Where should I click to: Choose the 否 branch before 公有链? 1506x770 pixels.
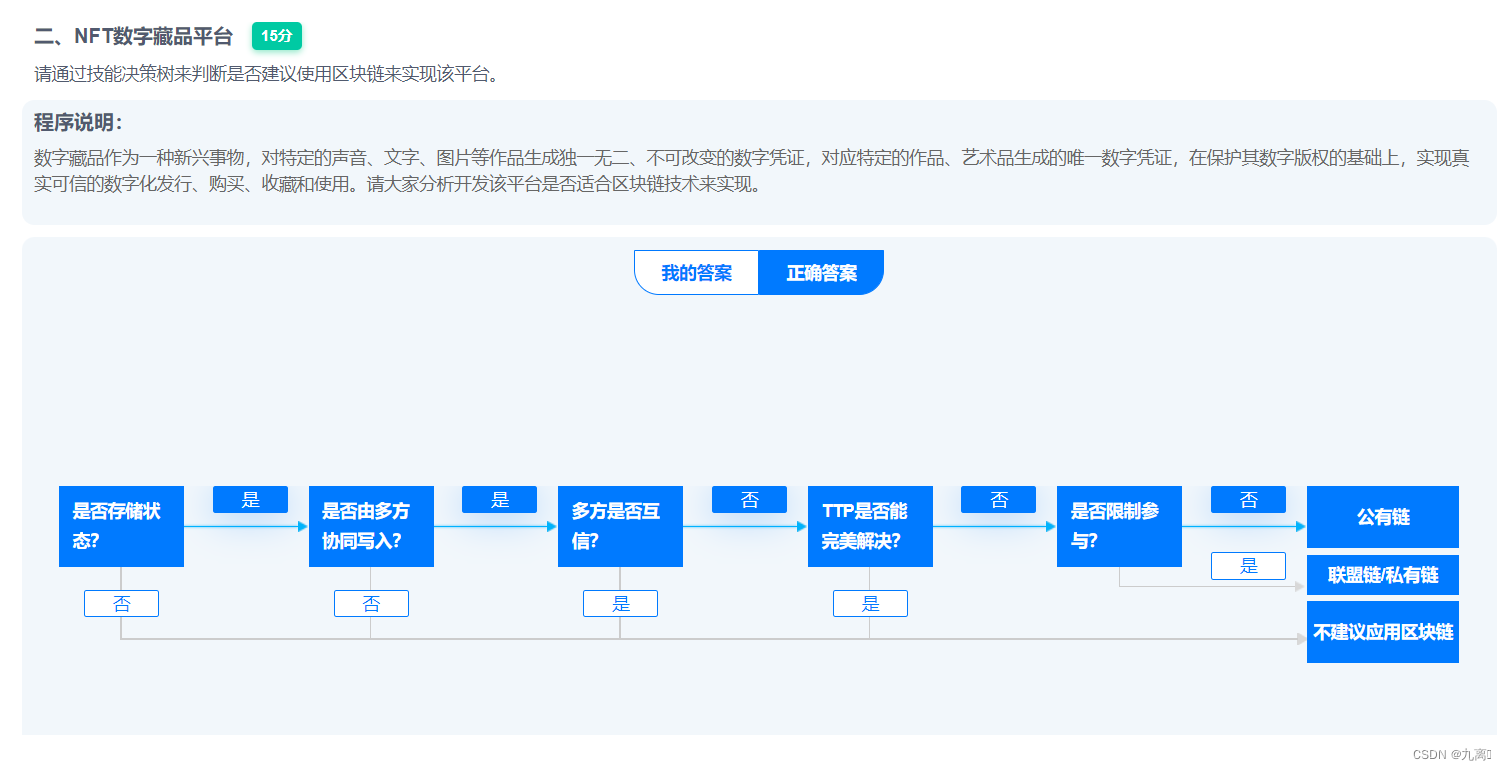[1248, 499]
